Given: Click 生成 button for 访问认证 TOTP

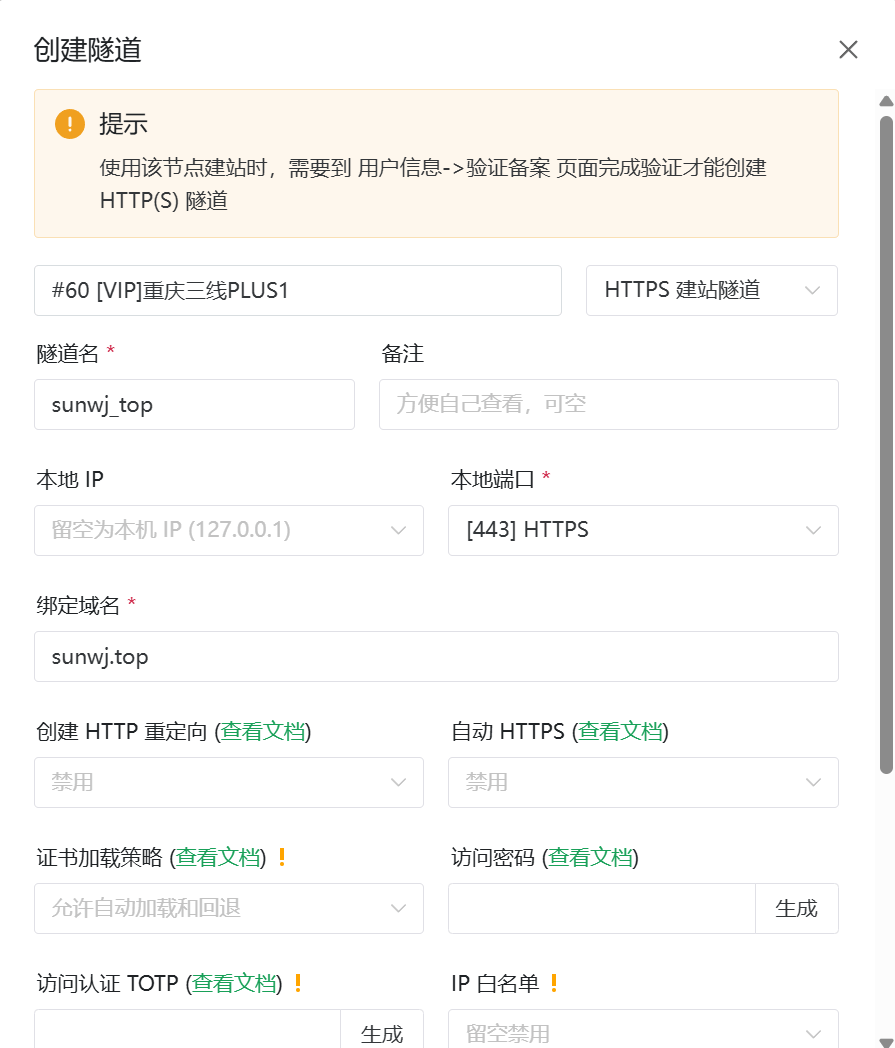Looking at the screenshot, I should (381, 1032).
